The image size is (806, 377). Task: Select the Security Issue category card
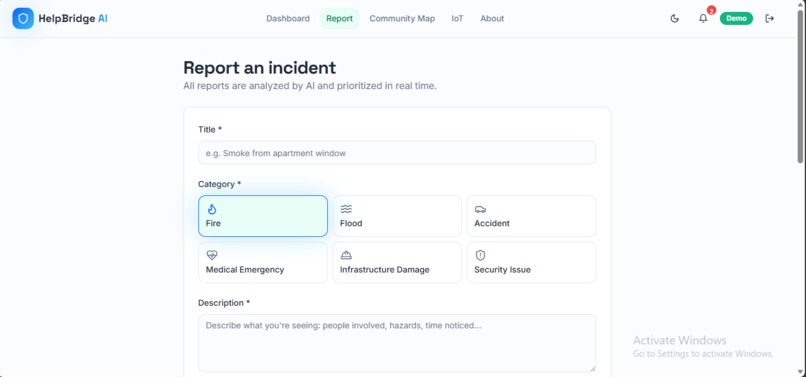point(531,262)
